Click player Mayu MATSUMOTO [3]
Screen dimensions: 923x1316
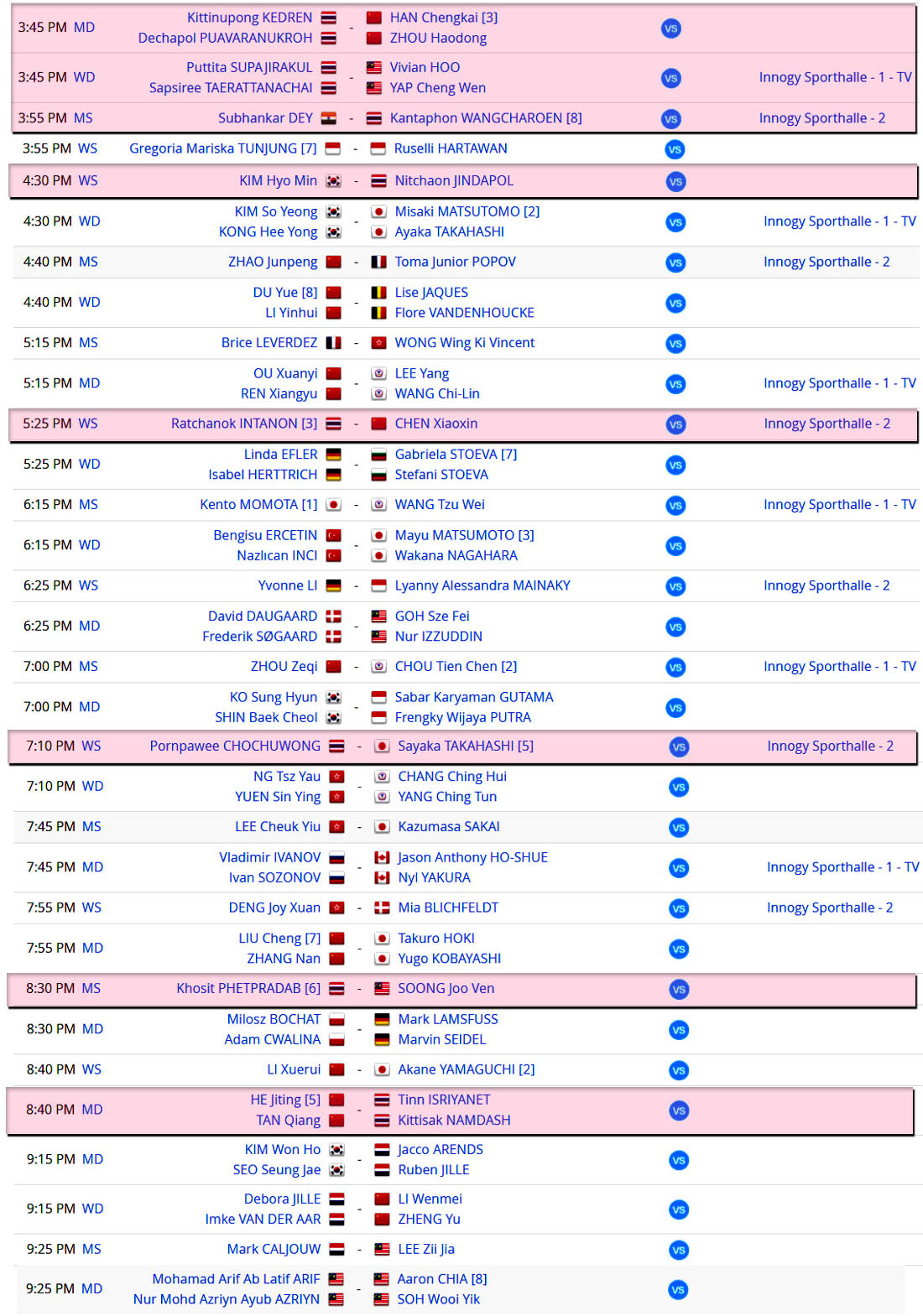point(465,535)
